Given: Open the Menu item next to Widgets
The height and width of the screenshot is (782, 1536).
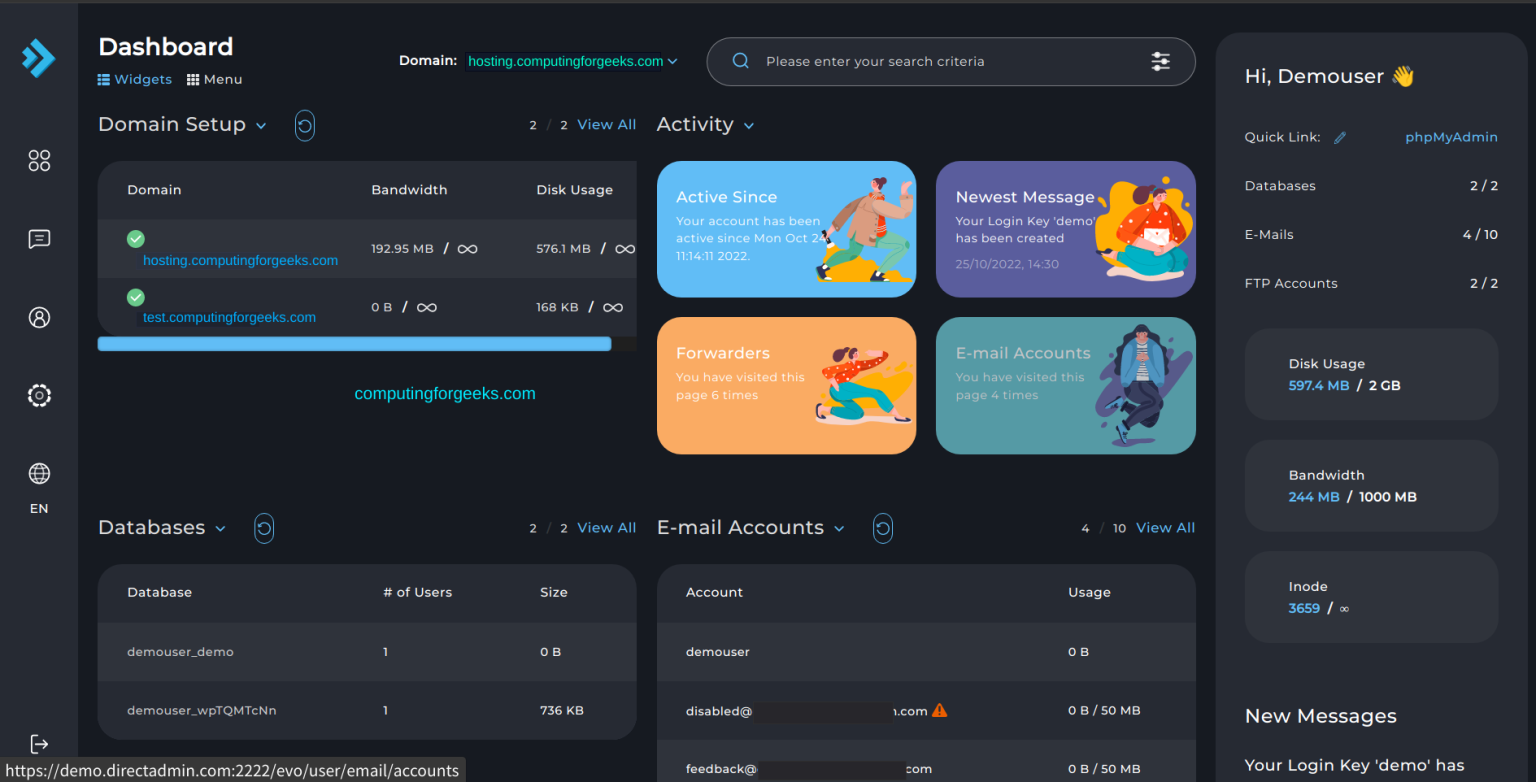Looking at the screenshot, I should (214, 79).
